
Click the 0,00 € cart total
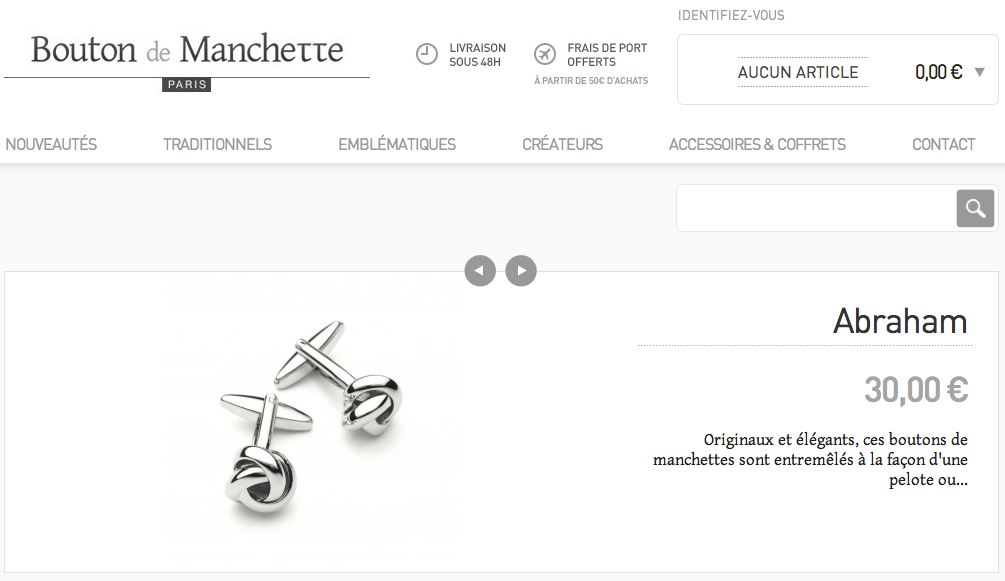(x=939, y=72)
